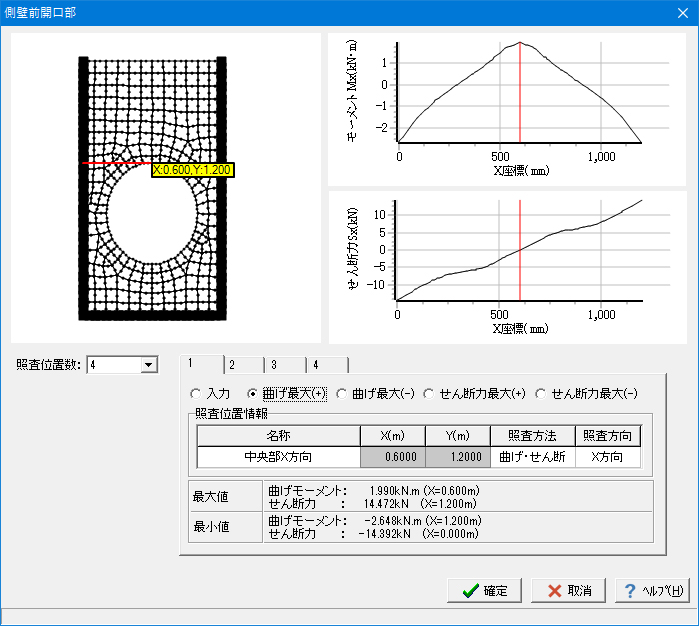Click the 照査方向 column header
The image size is (699, 626).
pos(608,436)
